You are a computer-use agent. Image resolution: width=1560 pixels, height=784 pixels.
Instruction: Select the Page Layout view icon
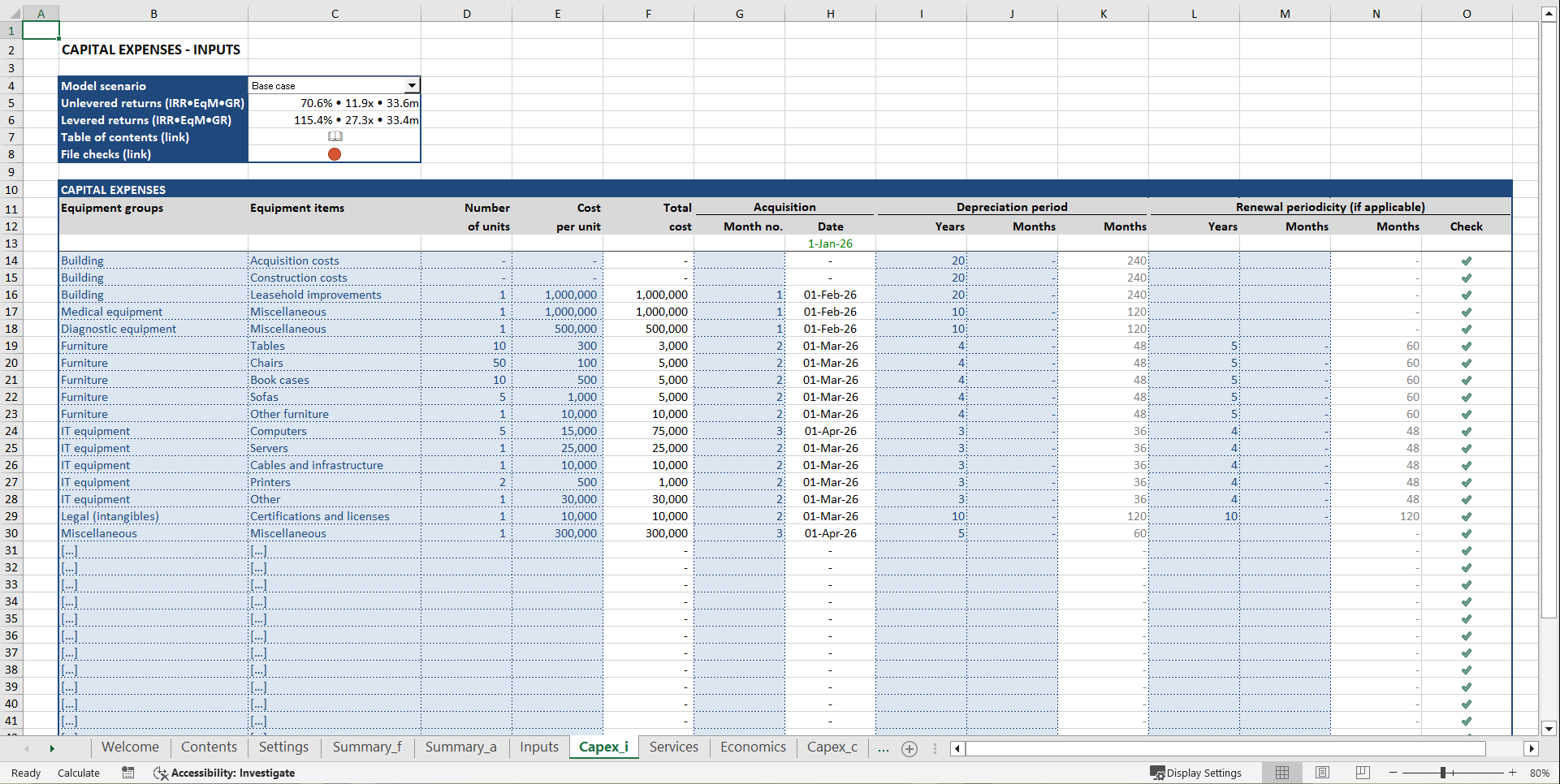click(1322, 773)
